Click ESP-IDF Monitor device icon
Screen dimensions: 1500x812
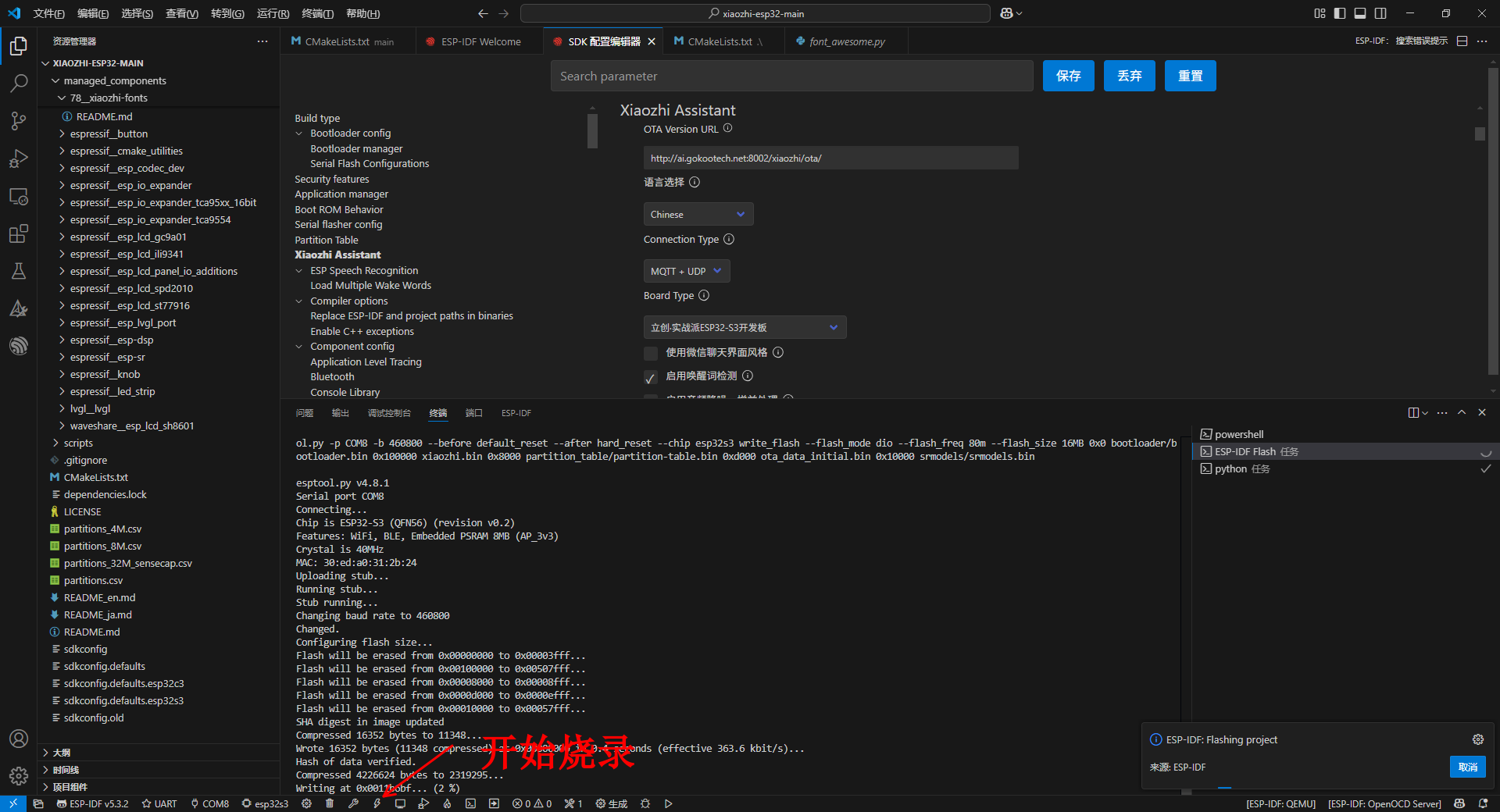click(x=400, y=803)
